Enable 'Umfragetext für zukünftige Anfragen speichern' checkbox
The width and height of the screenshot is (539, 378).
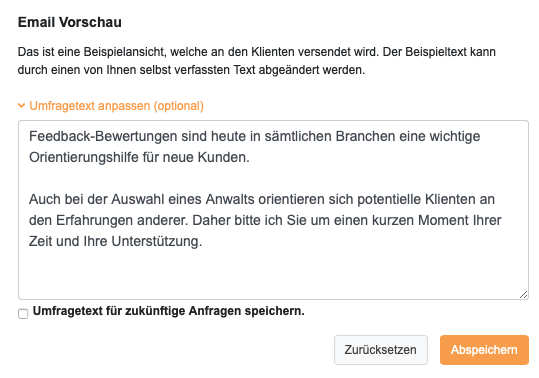pyautogui.click(x=23, y=314)
